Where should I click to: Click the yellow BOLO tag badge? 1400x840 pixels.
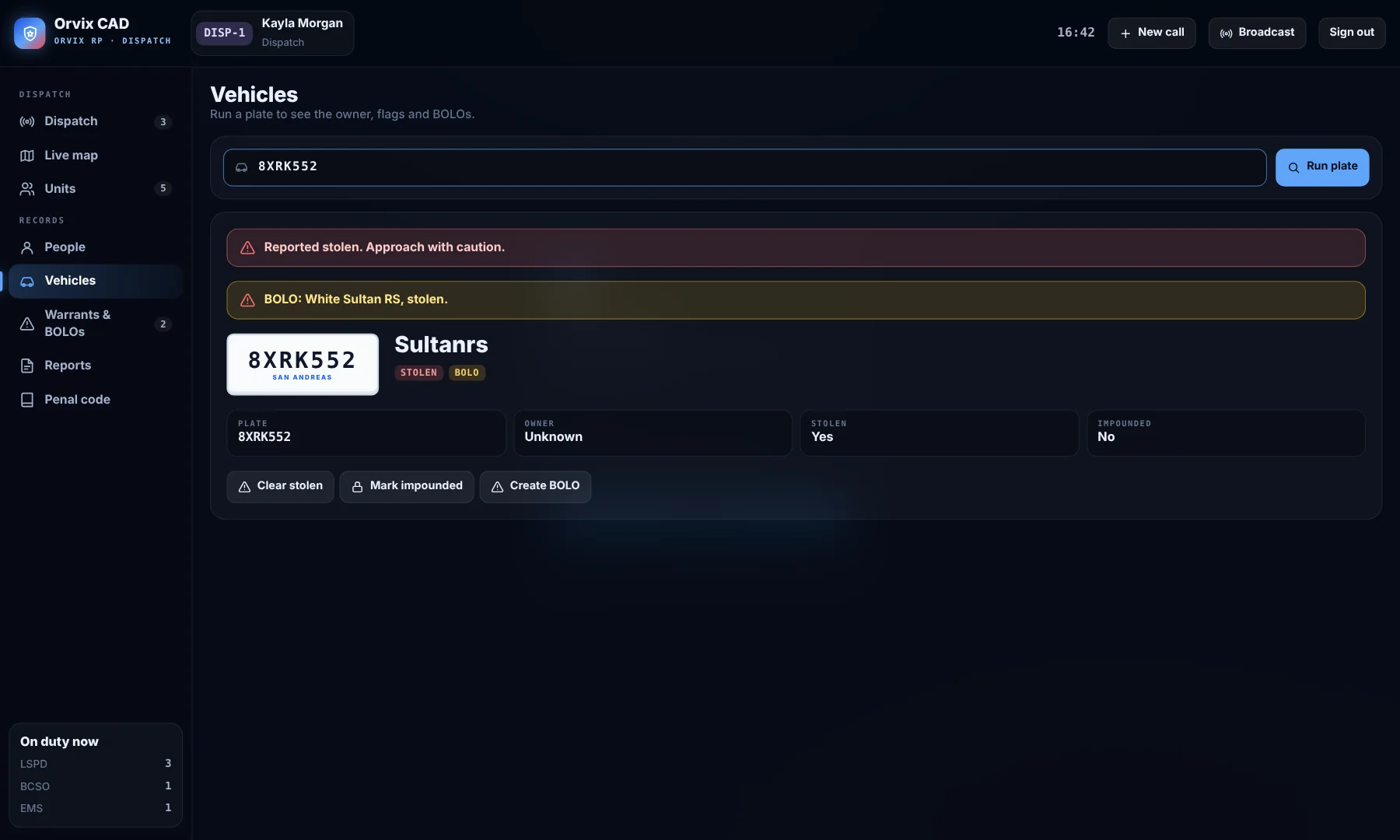click(x=467, y=373)
